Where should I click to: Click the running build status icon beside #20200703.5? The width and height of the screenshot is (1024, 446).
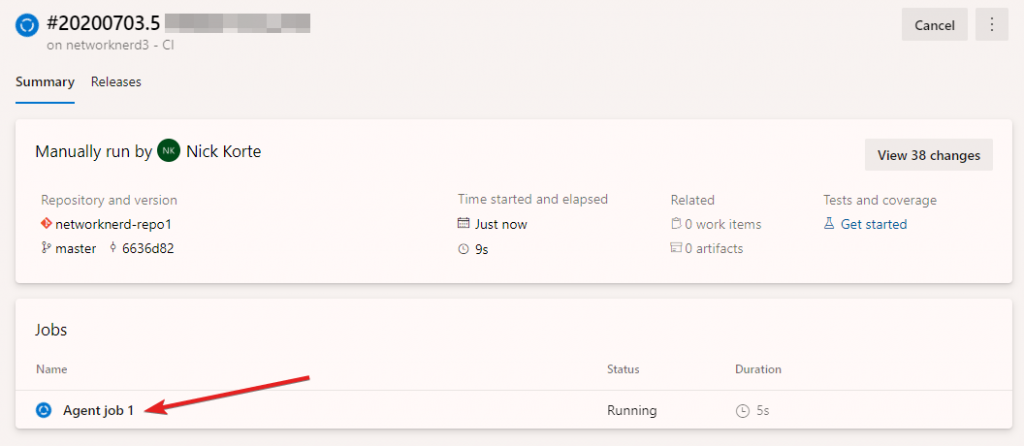(27, 25)
